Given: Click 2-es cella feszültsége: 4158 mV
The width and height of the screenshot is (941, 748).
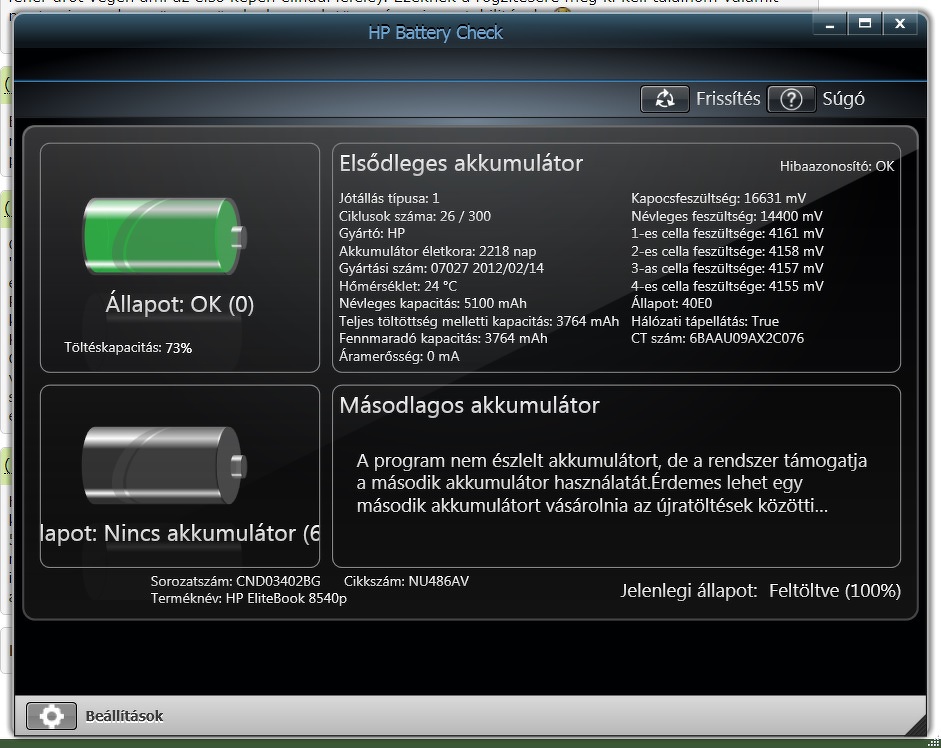Looking at the screenshot, I should point(727,251).
